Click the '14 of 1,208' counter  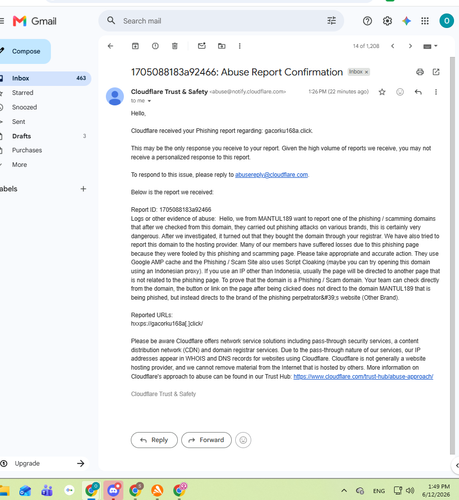[x=366, y=46]
